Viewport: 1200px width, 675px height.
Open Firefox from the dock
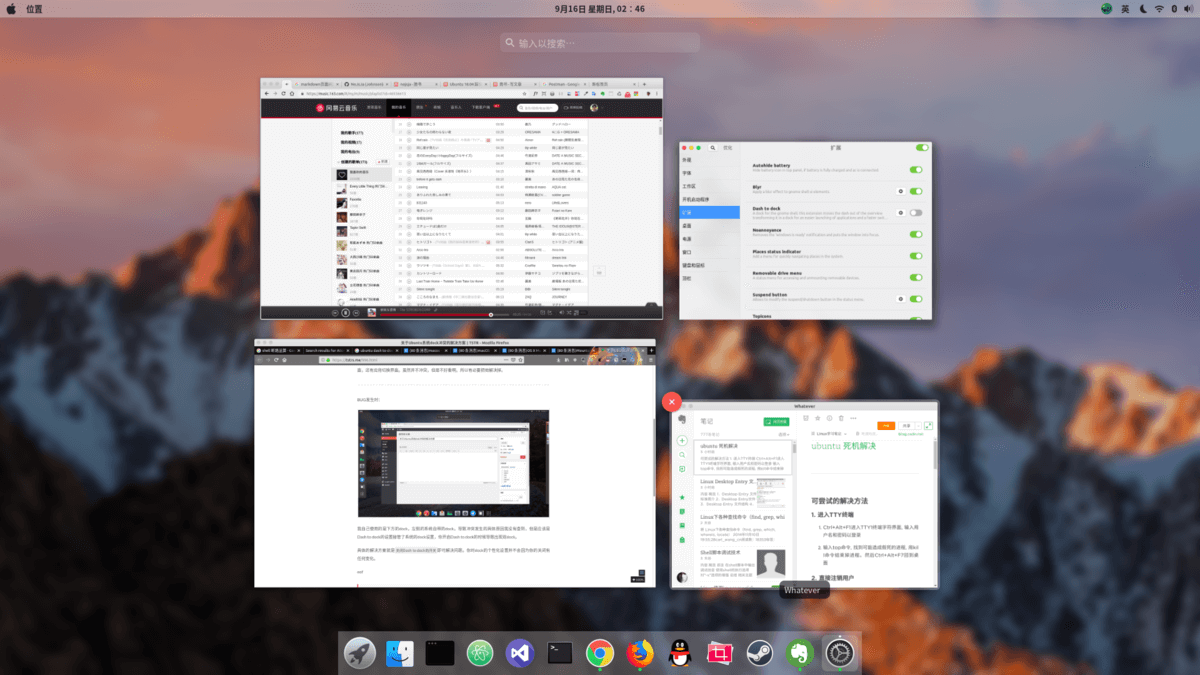(x=640, y=653)
